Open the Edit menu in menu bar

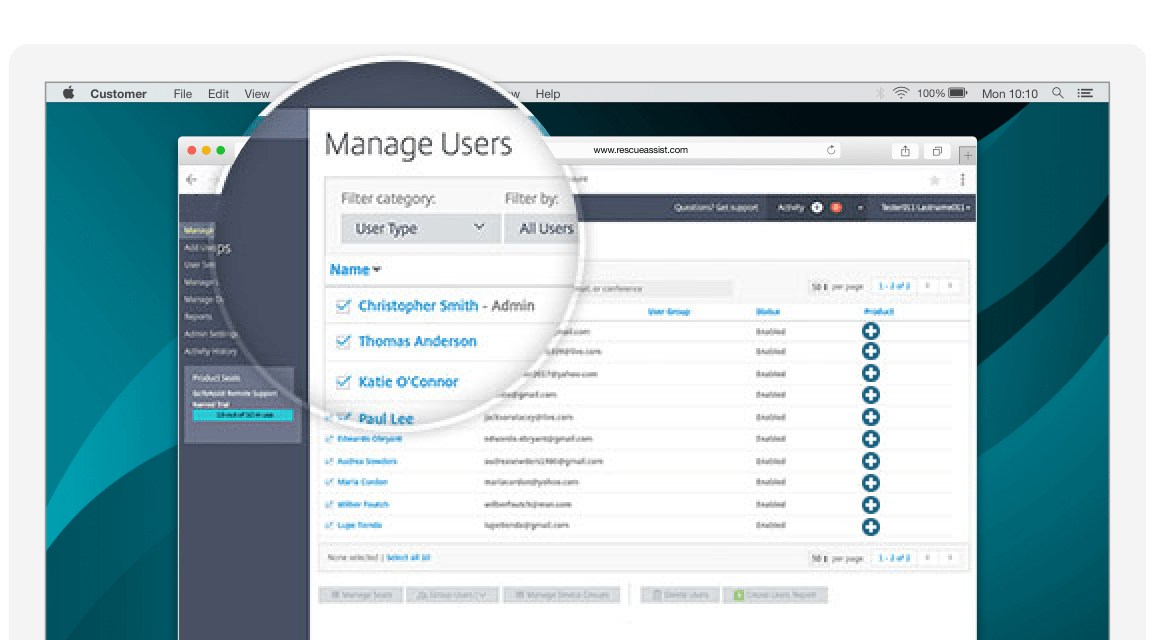(218, 94)
